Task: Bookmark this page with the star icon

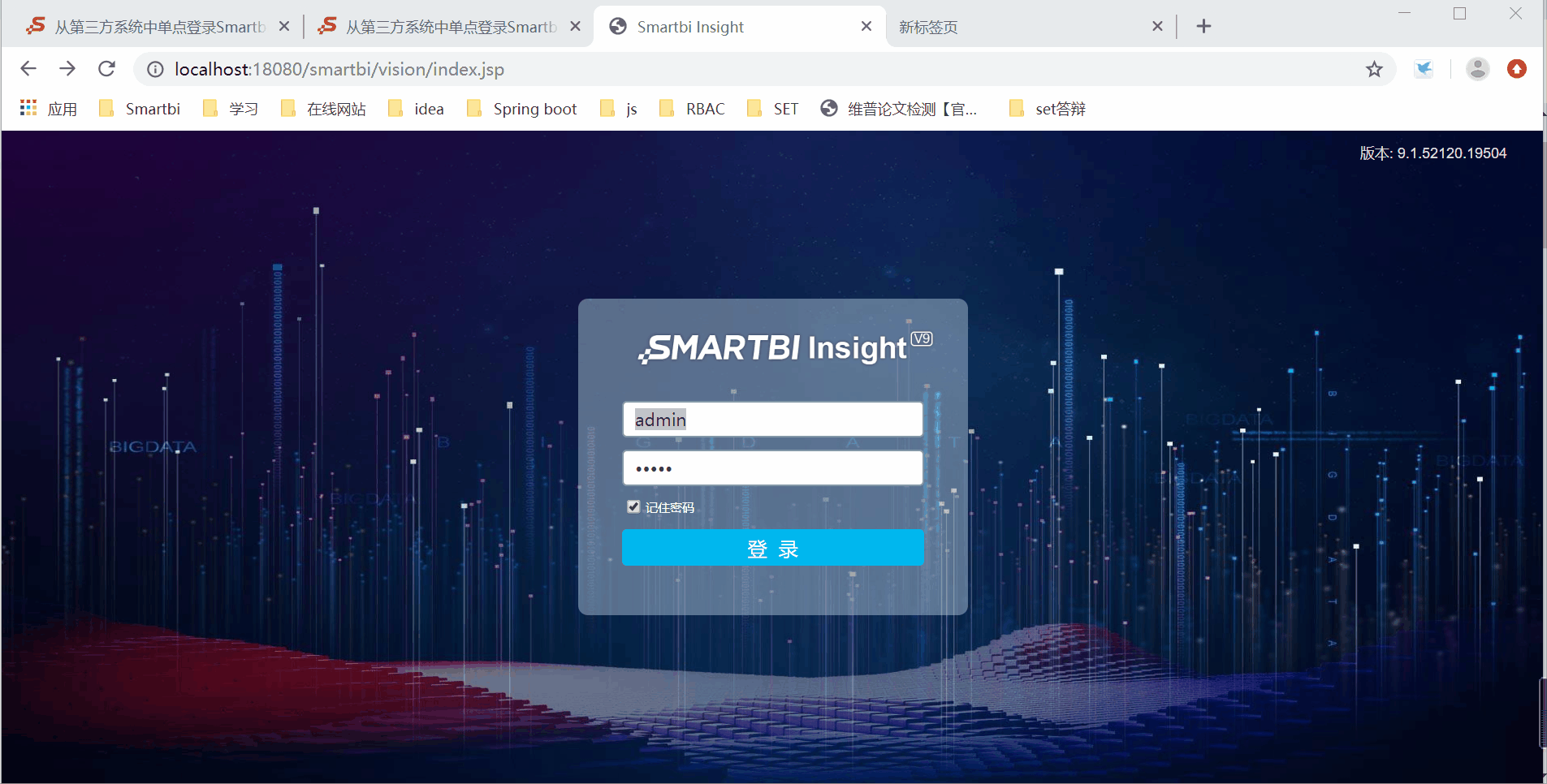Action: pos(1374,69)
